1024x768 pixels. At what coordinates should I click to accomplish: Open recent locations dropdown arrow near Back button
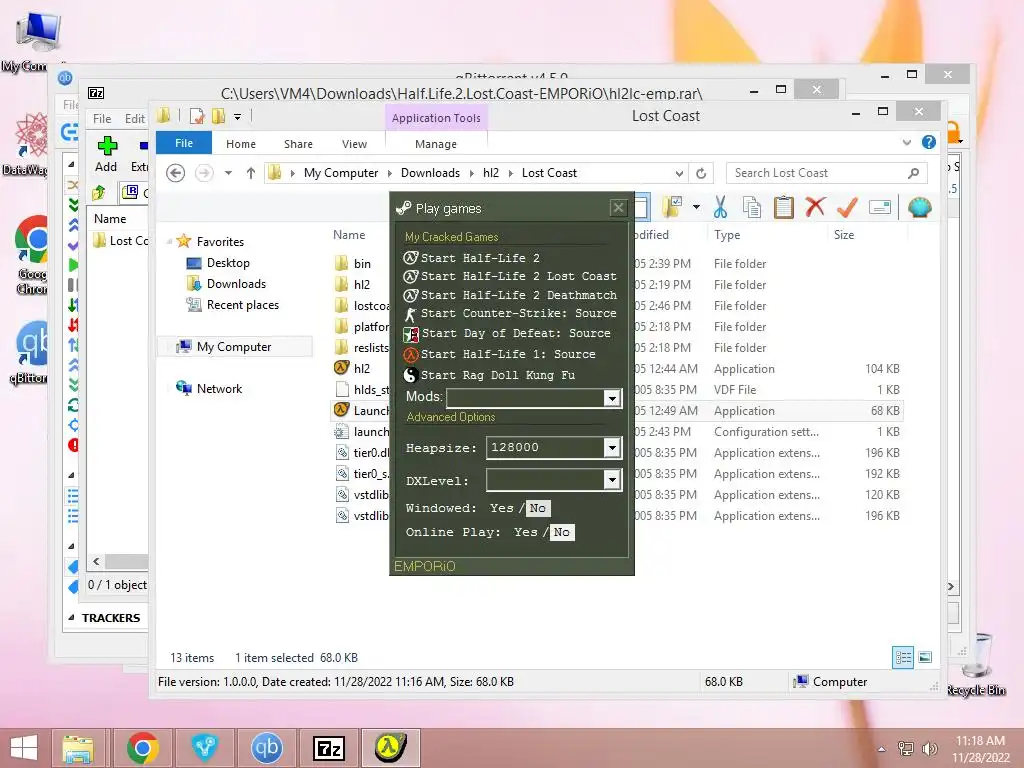point(228,173)
